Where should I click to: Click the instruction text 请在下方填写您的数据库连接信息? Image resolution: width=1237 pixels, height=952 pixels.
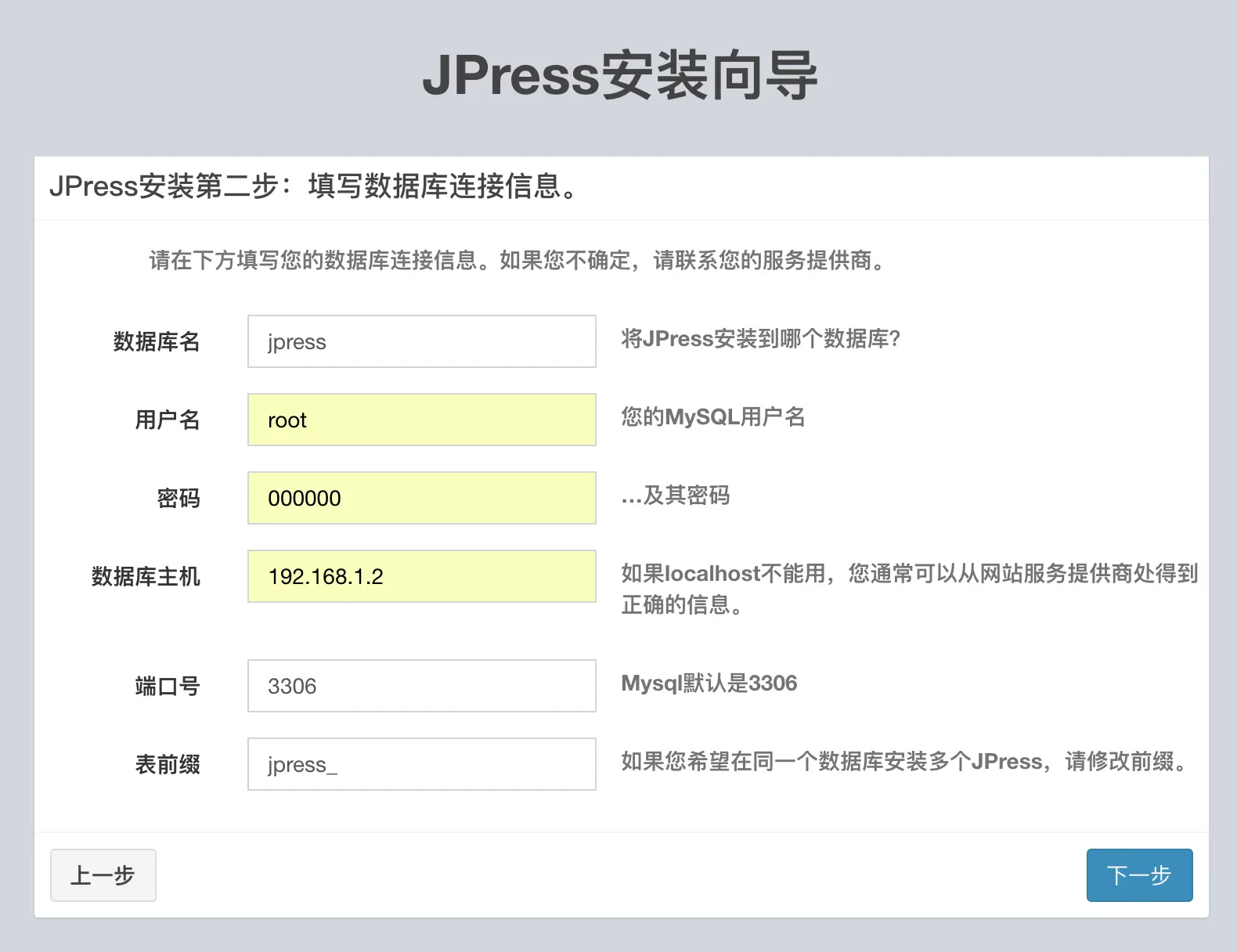(313, 261)
